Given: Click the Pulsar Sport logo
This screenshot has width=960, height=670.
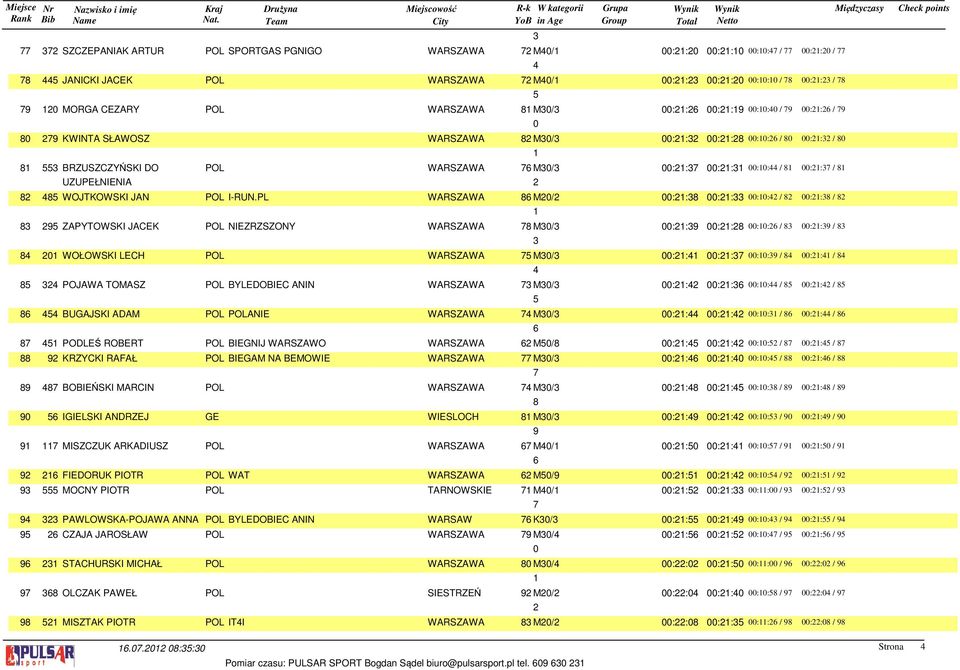Looking at the screenshot, I should click(x=40, y=655).
